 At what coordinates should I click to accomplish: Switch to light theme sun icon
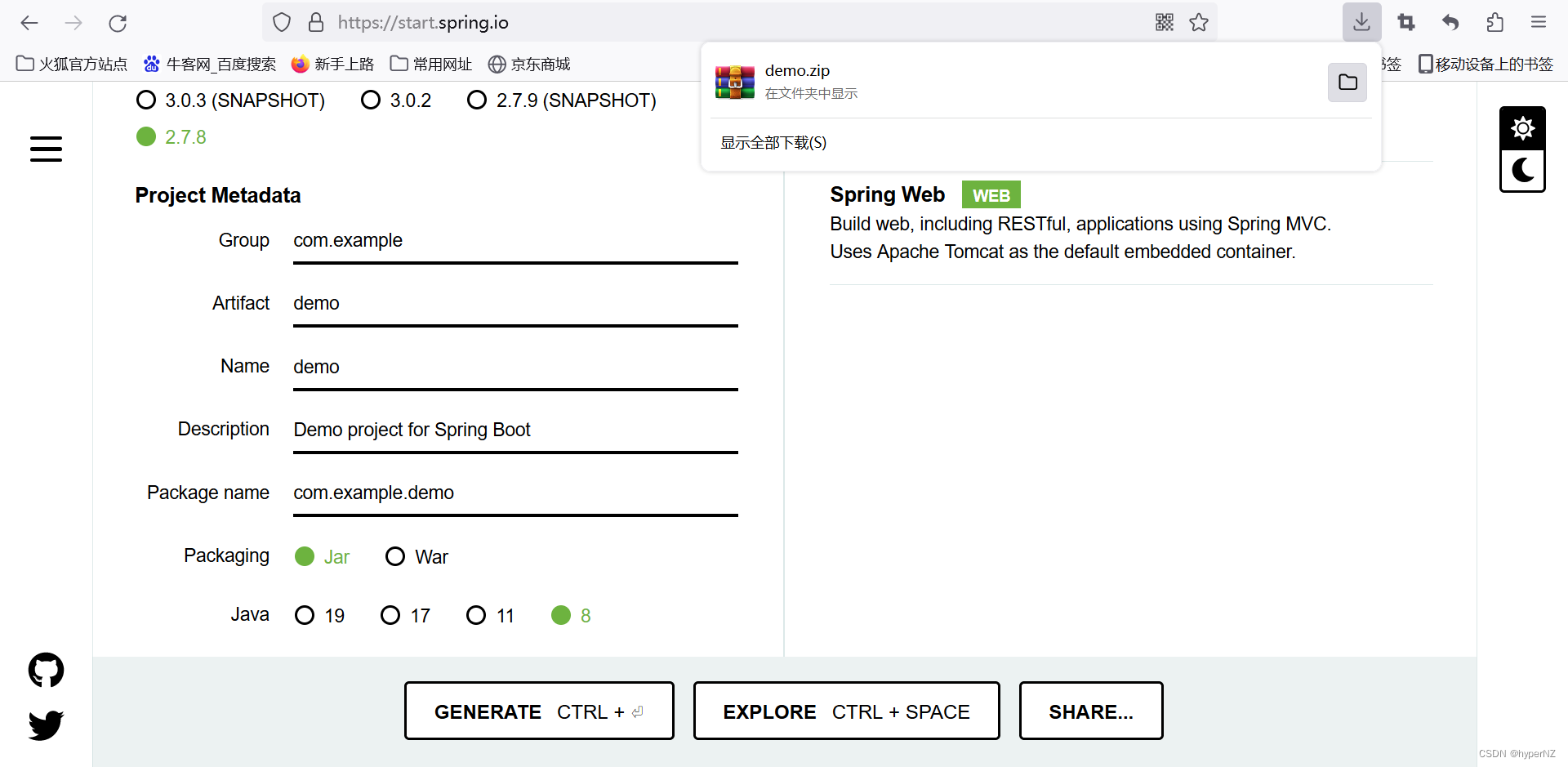point(1522,128)
